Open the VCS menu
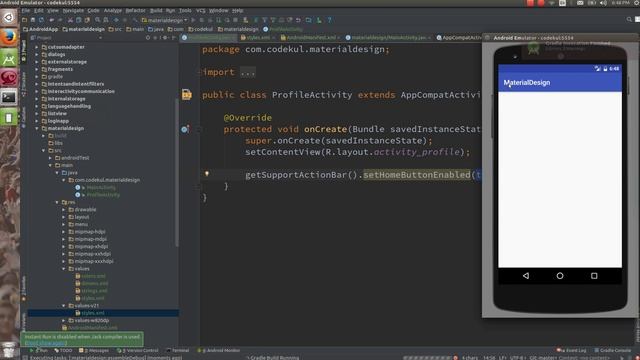The height and width of the screenshot is (360, 640). (x=200, y=11)
